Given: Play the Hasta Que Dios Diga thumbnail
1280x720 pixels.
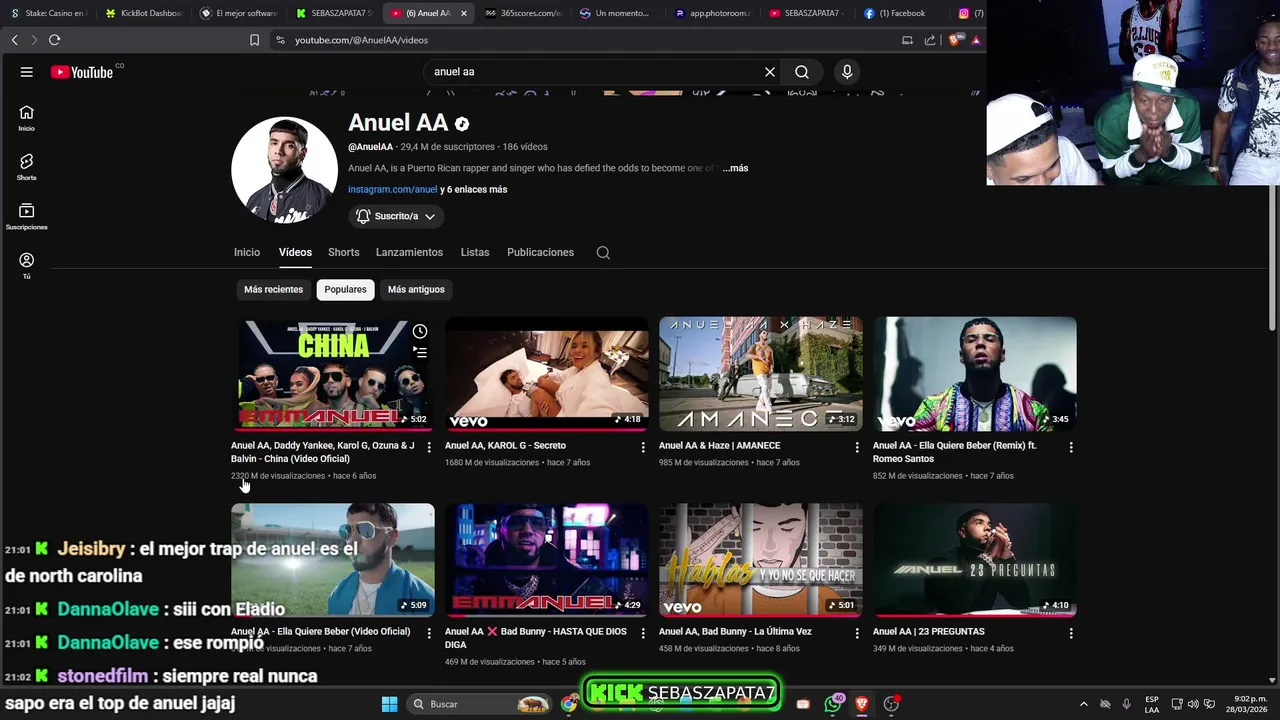Looking at the screenshot, I should point(546,560).
